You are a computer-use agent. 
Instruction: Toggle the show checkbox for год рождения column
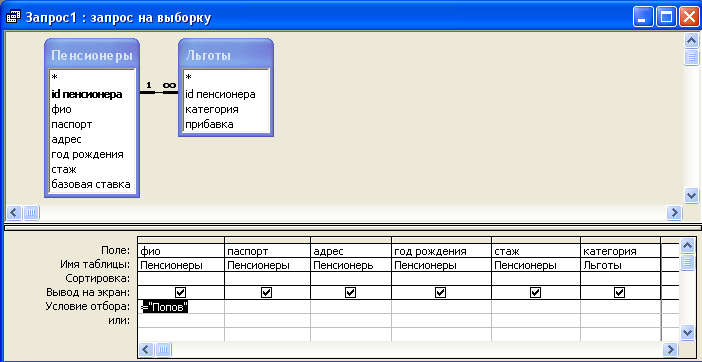point(441,292)
